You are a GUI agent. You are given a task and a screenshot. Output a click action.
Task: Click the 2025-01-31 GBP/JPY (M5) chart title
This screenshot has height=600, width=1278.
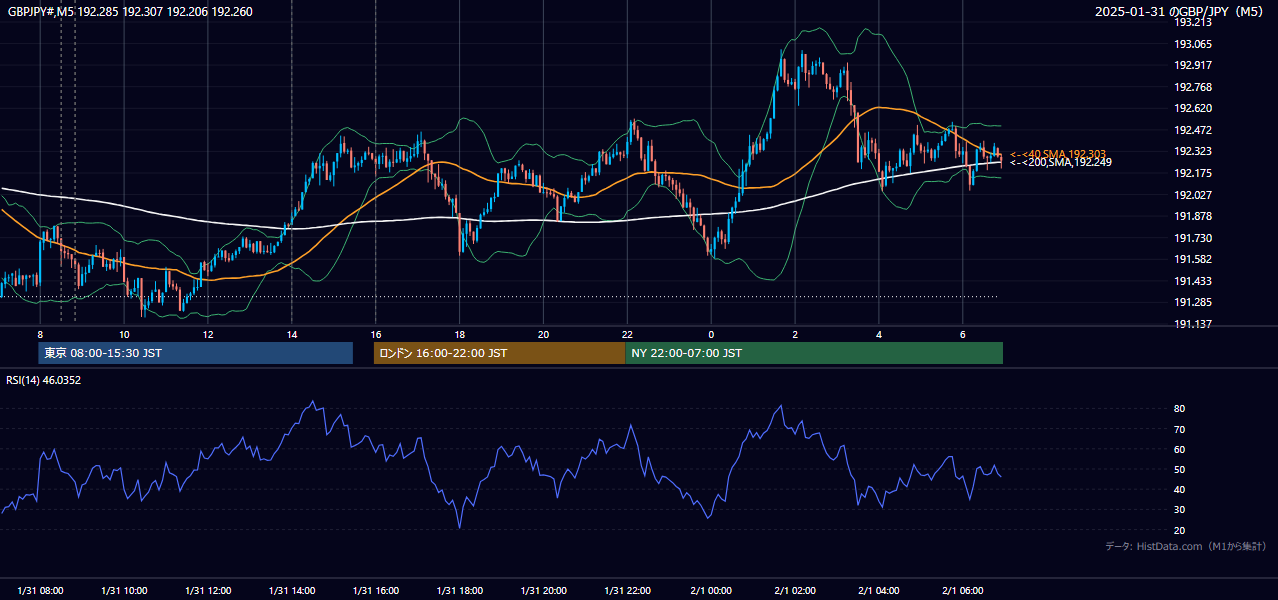[x=1179, y=12]
